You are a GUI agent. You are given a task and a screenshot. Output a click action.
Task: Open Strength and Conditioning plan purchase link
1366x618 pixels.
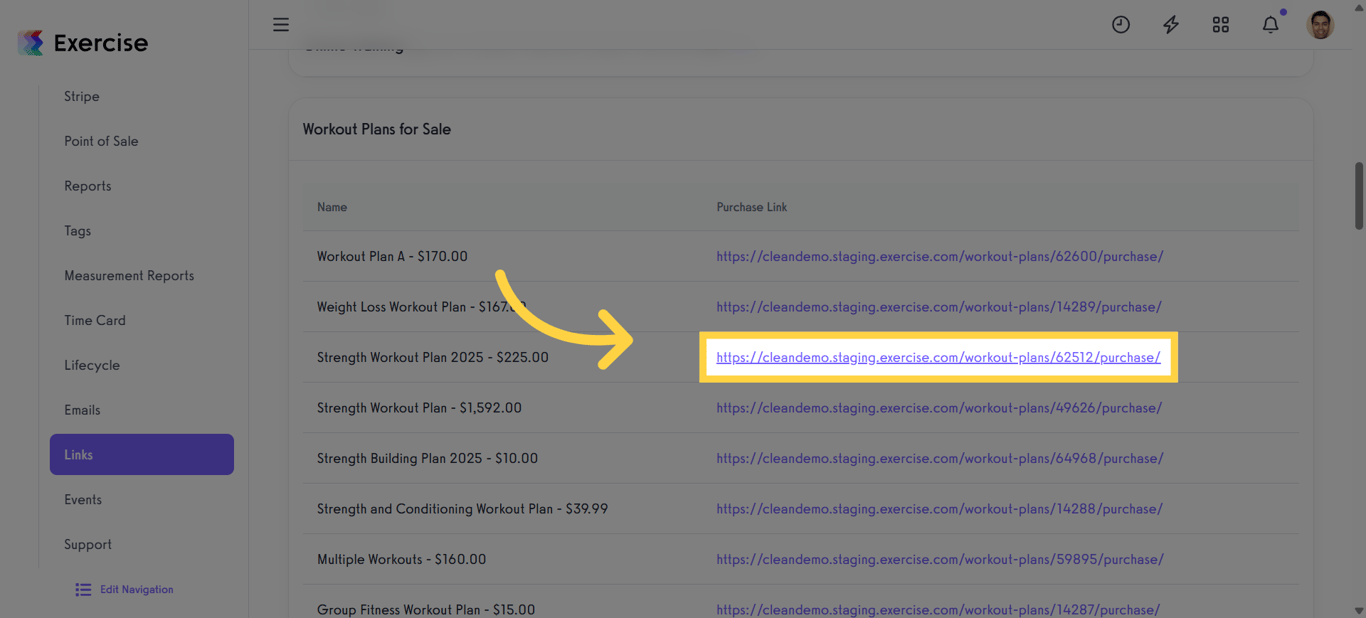tap(939, 509)
